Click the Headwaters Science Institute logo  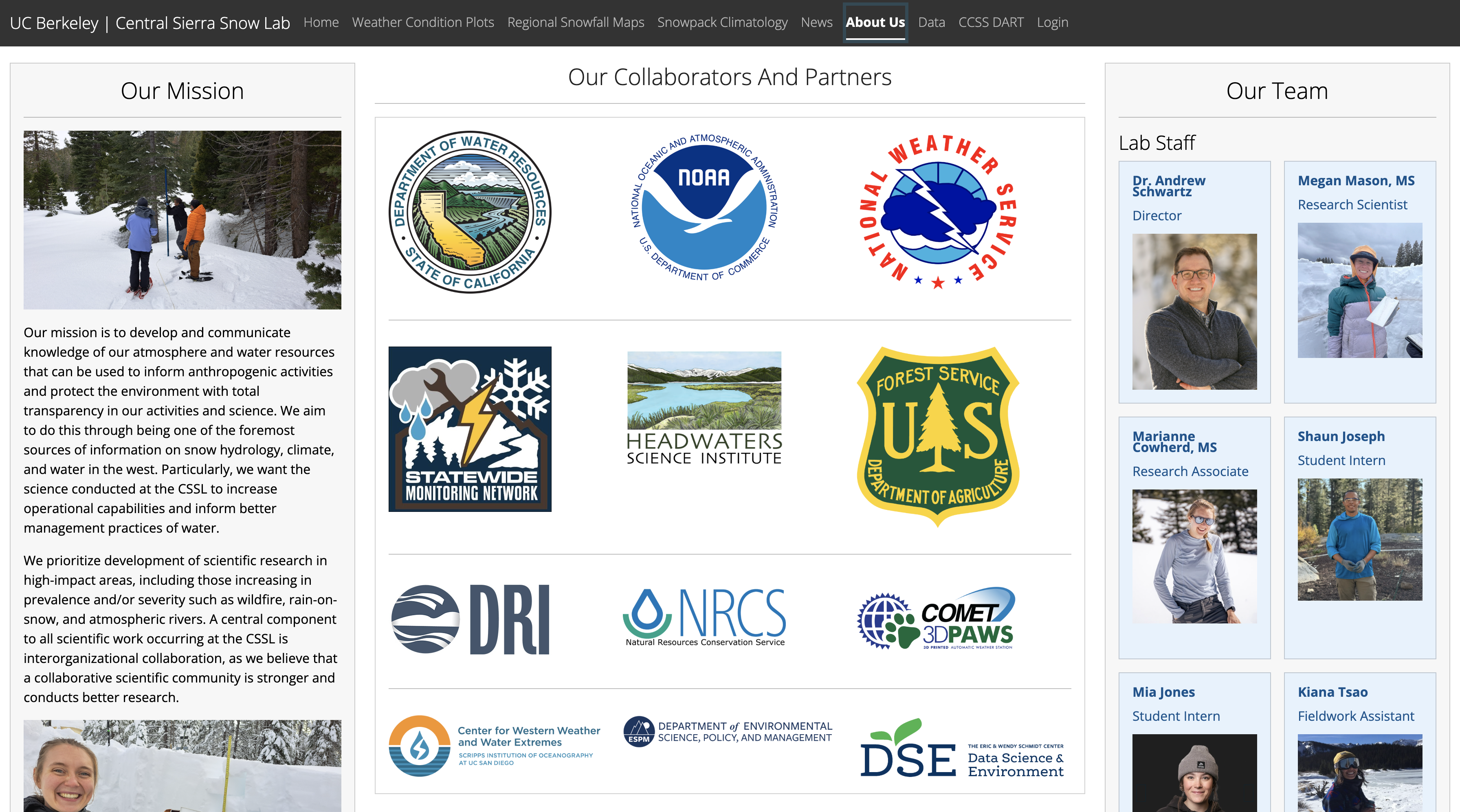pyautogui.click(x=704, y=408)
